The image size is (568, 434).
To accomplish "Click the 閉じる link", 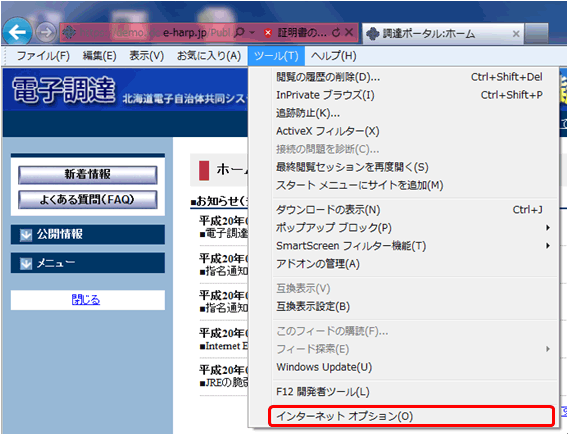I will coord(86,300).
